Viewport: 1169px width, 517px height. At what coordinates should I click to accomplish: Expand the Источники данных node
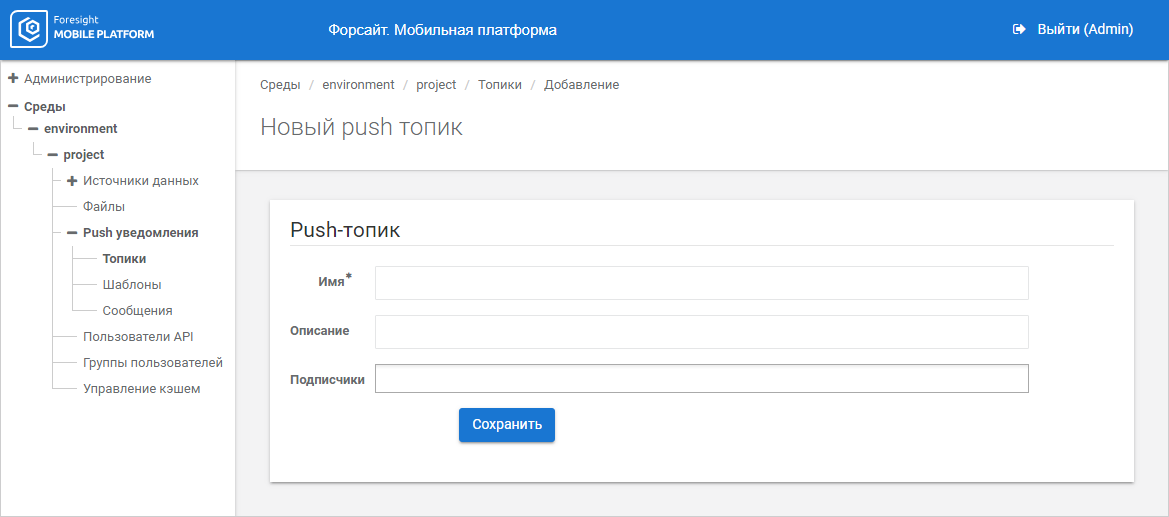pyautogui.click(x=72, y=181)
